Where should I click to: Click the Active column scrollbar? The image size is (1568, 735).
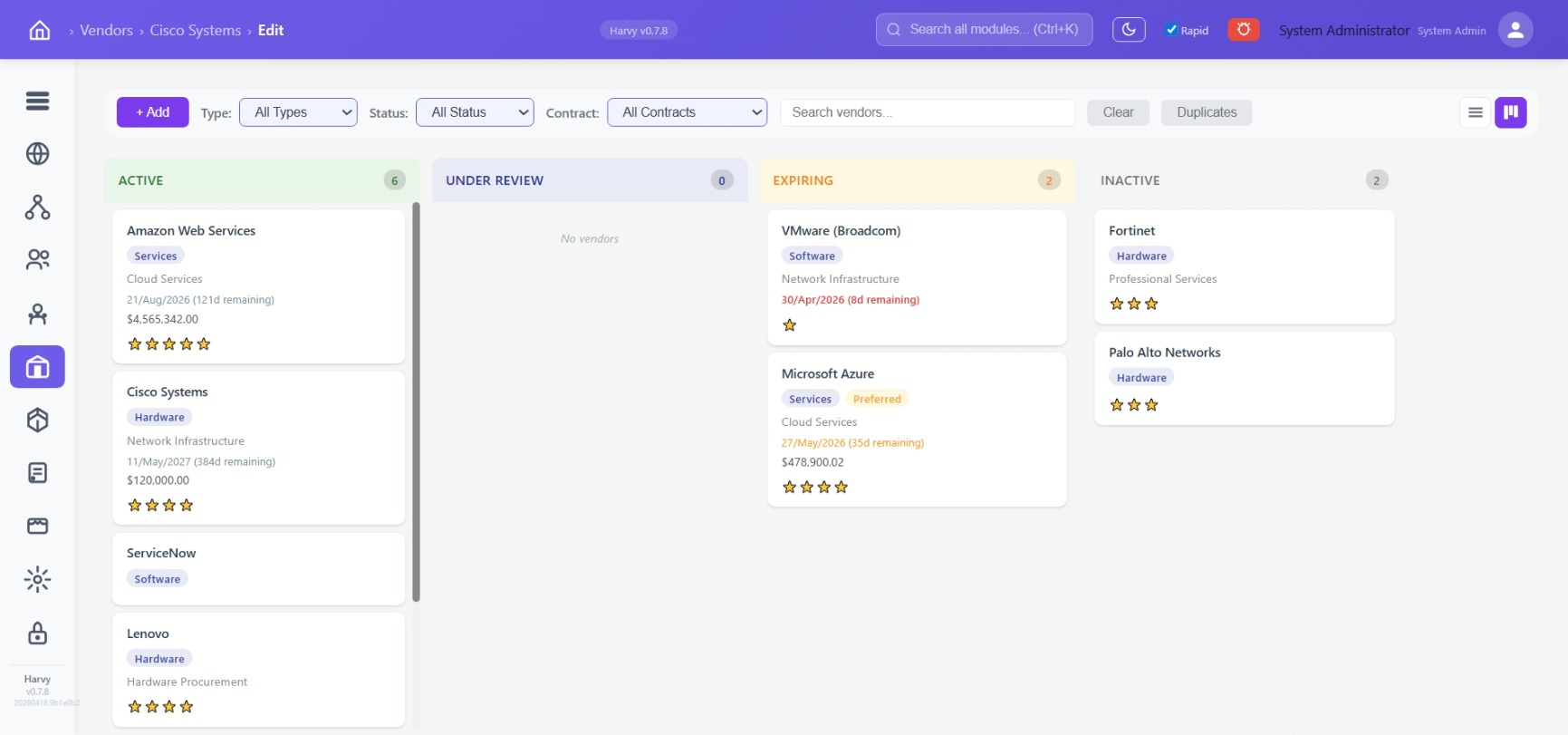416,401
